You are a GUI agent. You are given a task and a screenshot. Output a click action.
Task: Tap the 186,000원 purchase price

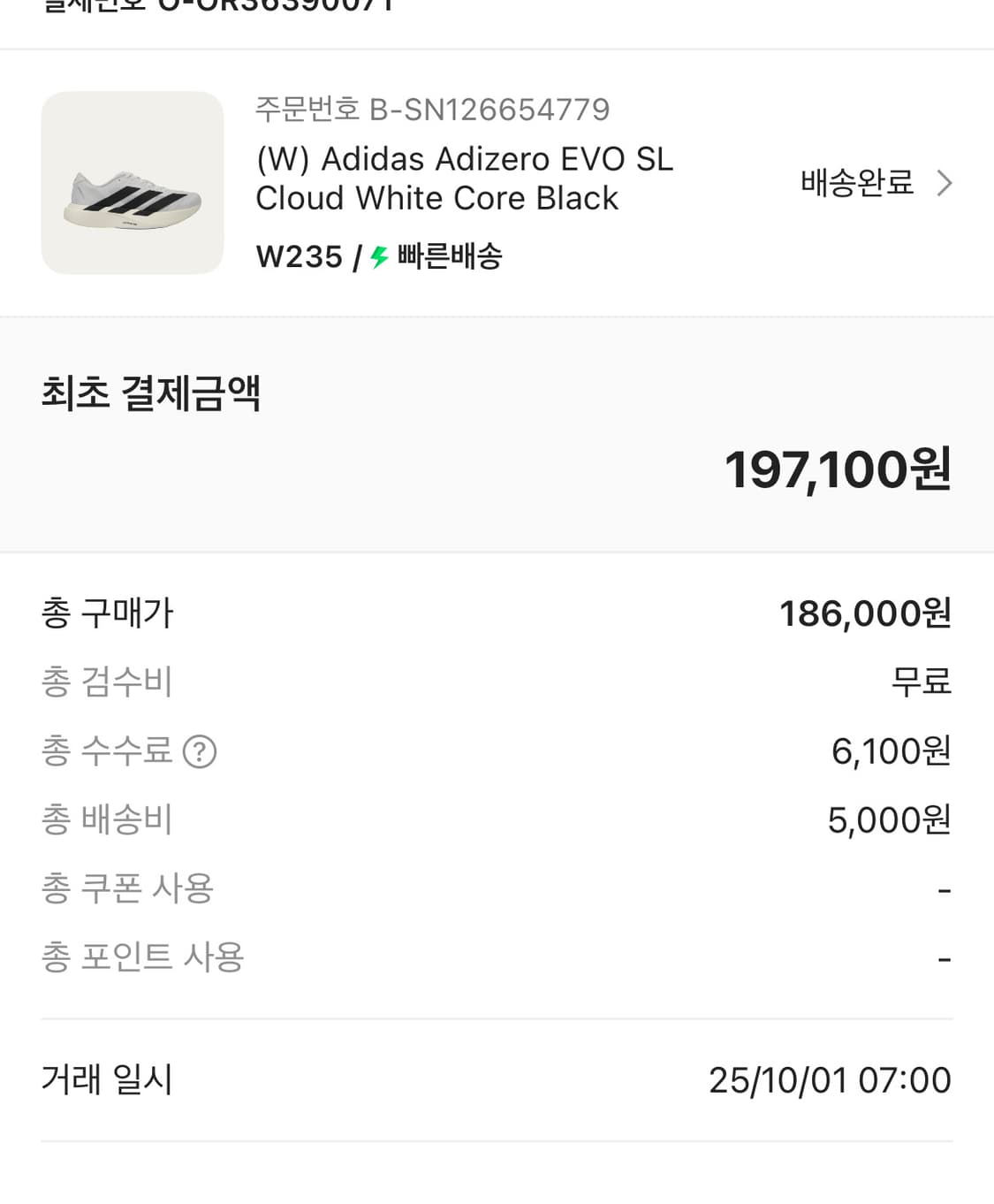864,613
